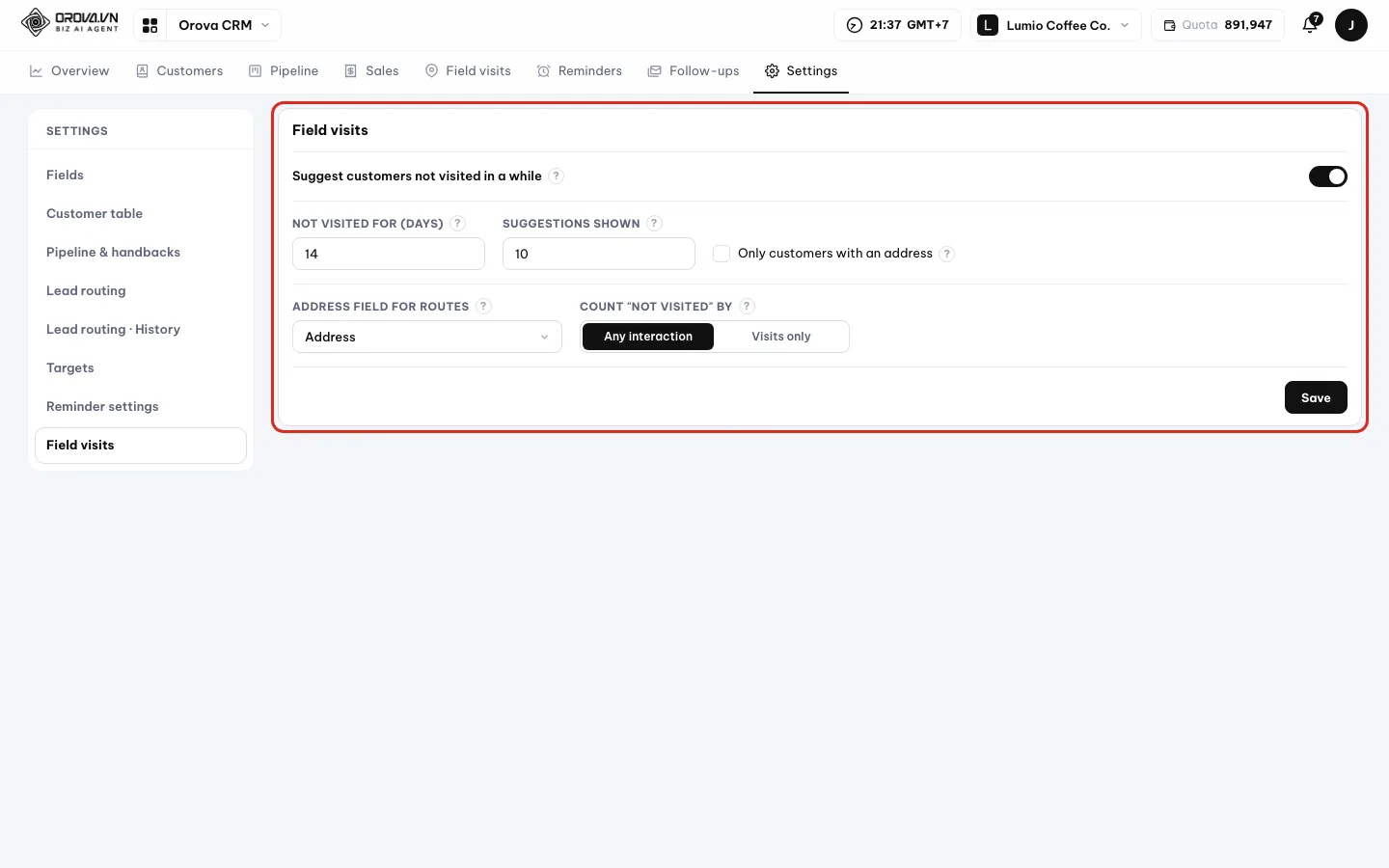The width and height of the screenshot is (1389, 868).
Task: Click the notification bell icon
Action: point(1310,25)
